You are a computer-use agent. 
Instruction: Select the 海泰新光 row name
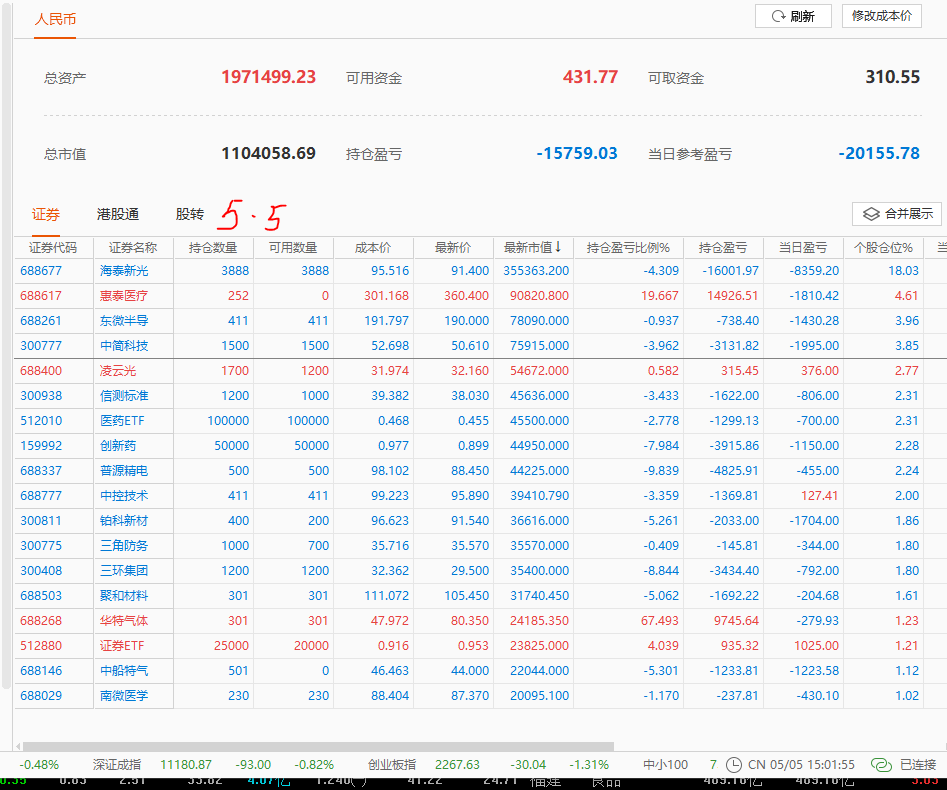[x=124, y=271]
